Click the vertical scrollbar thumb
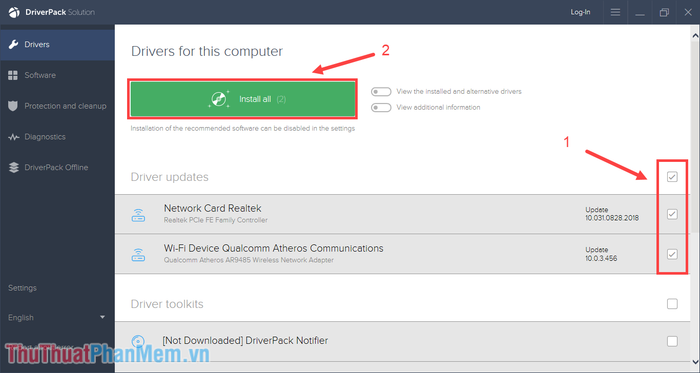Viewport: 700px width, 373px height. click(x=695, y=136)
